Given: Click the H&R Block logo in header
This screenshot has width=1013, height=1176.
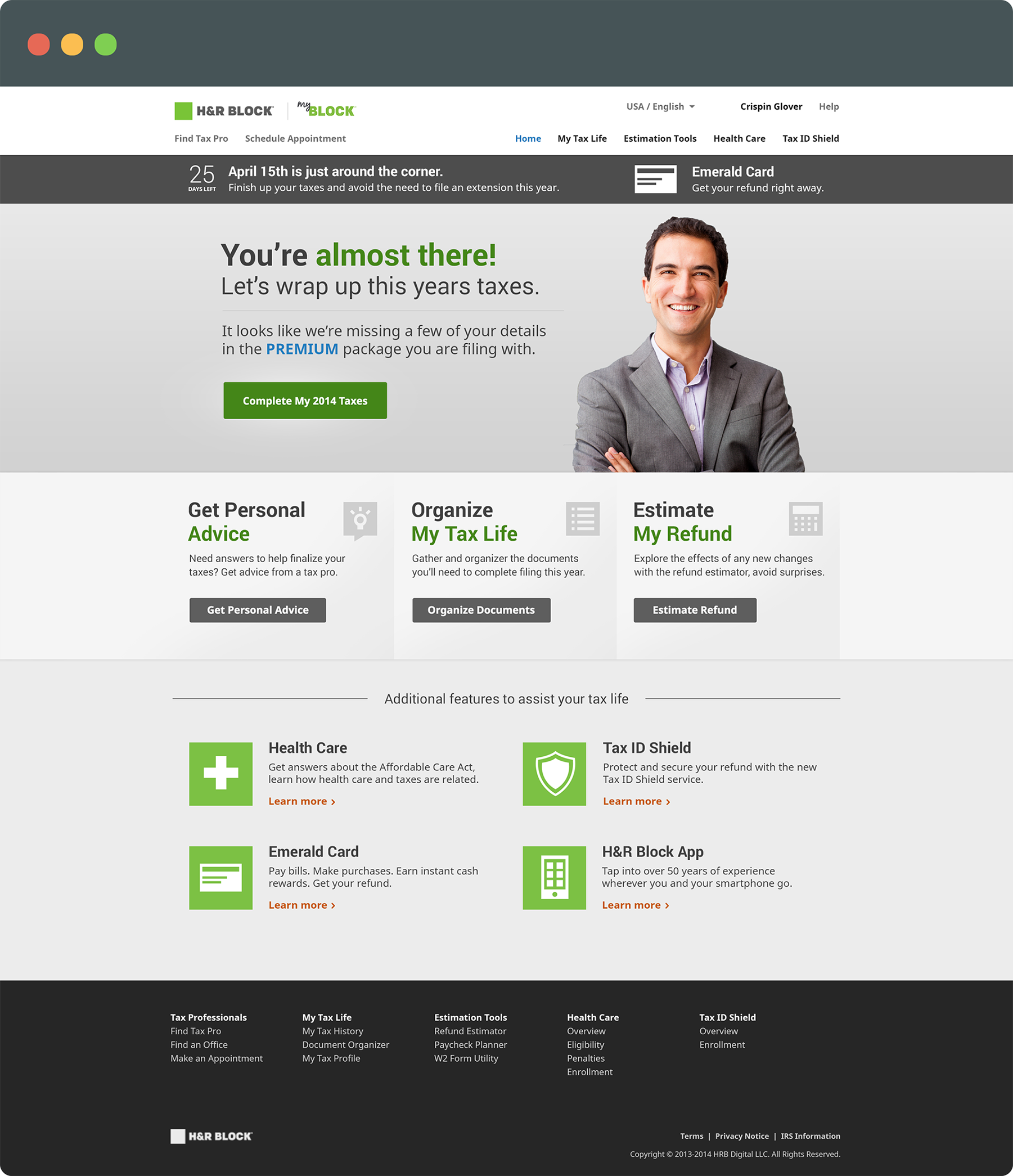Looking at the screenshot, I should tap(224, 111).
